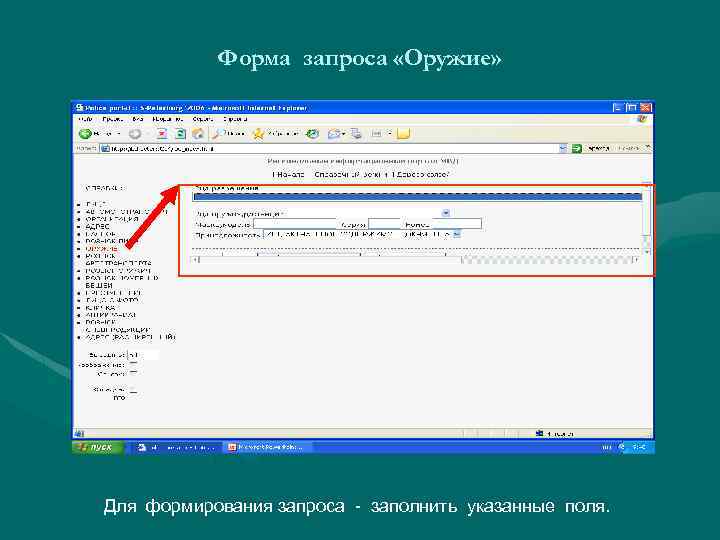Viewport: 720px width, 540px height.
Task: Click the Номер input field
Action: click(456, 224)
